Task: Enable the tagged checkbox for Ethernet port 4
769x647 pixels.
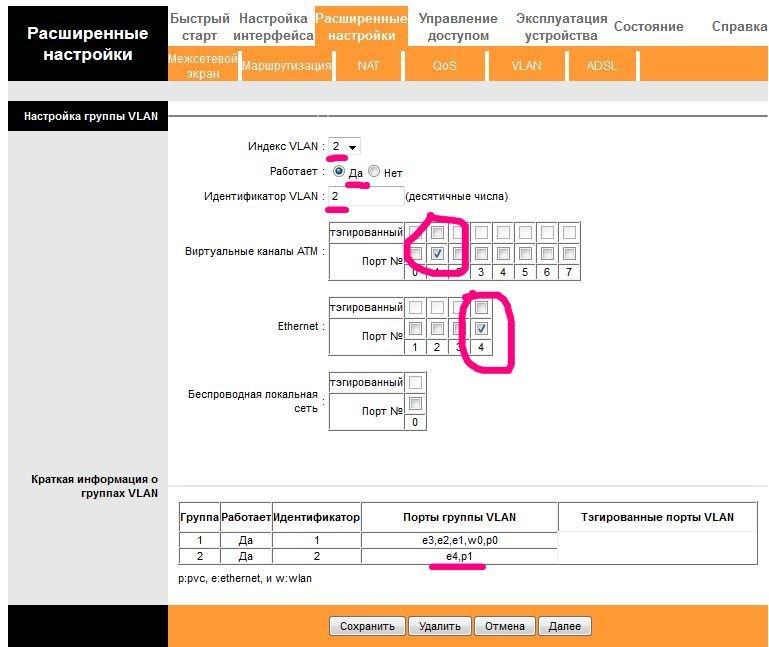Action: click(481, 308)
